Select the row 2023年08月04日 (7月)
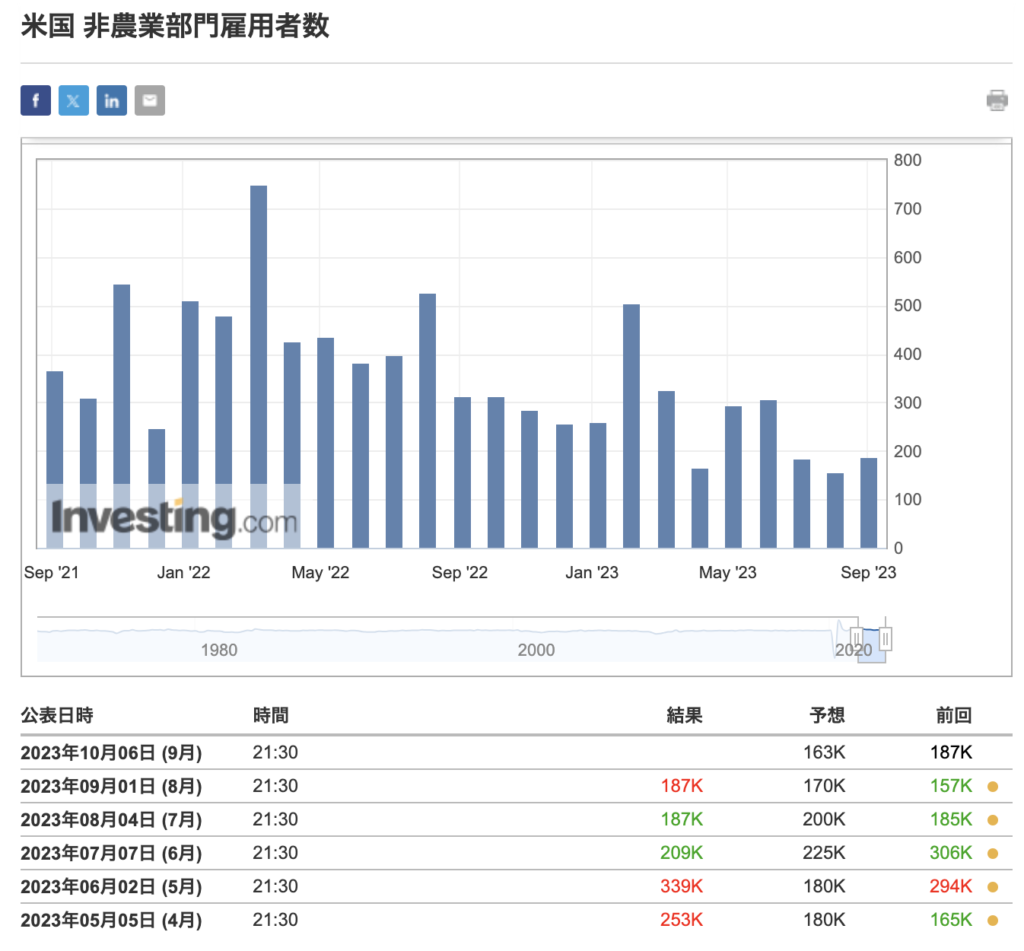 point(516,819)
